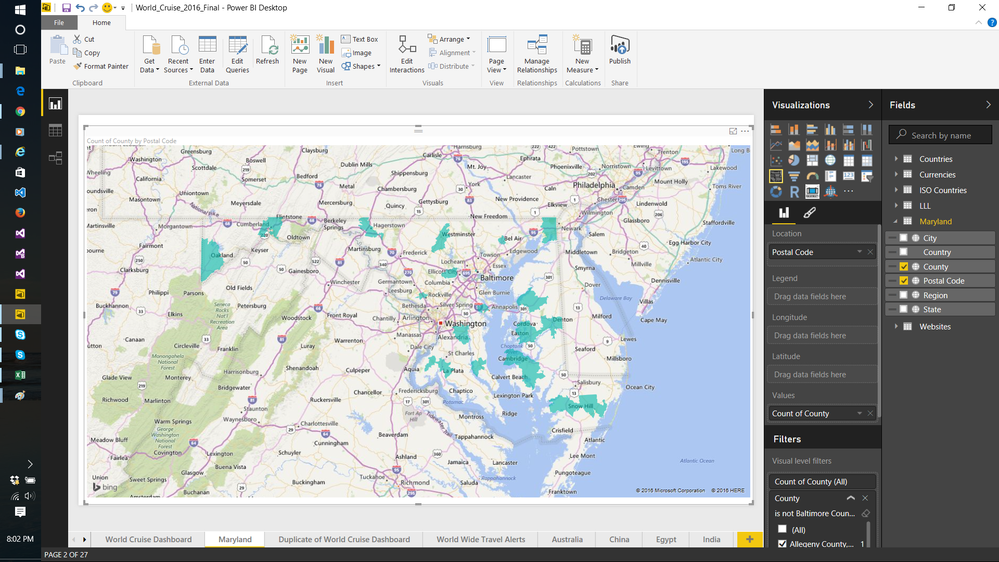Uncheck the Postal Code field checkbox

(903, 280)
